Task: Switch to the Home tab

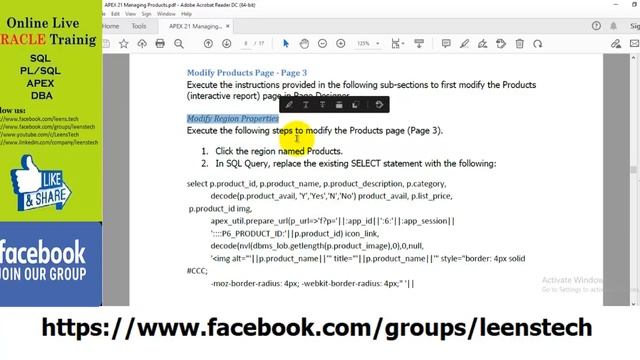Action: pyautogui.click(x=110, y=26)
